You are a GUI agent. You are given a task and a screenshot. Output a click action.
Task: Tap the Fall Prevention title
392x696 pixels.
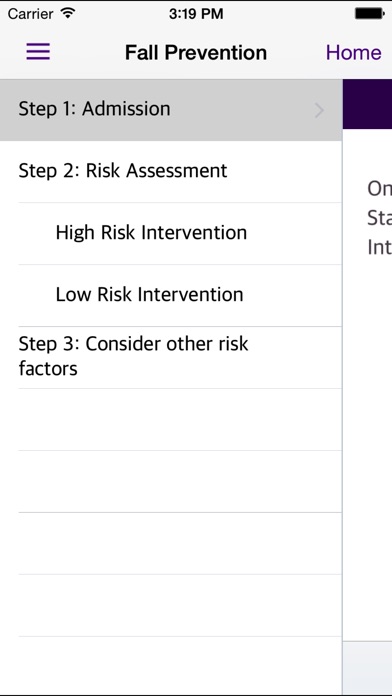(196, 52)
